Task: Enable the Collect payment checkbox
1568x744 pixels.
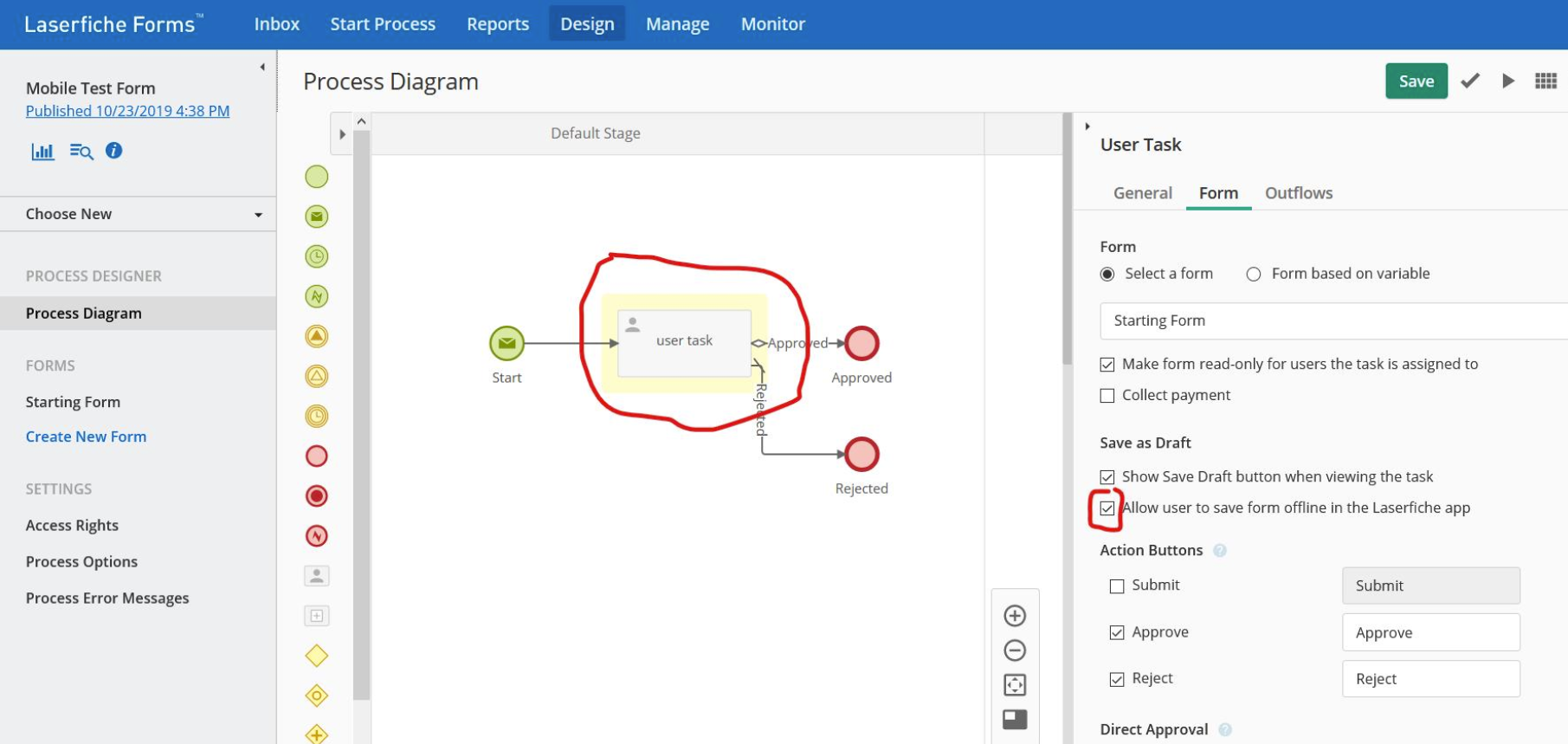Action: pos(1107,396)
